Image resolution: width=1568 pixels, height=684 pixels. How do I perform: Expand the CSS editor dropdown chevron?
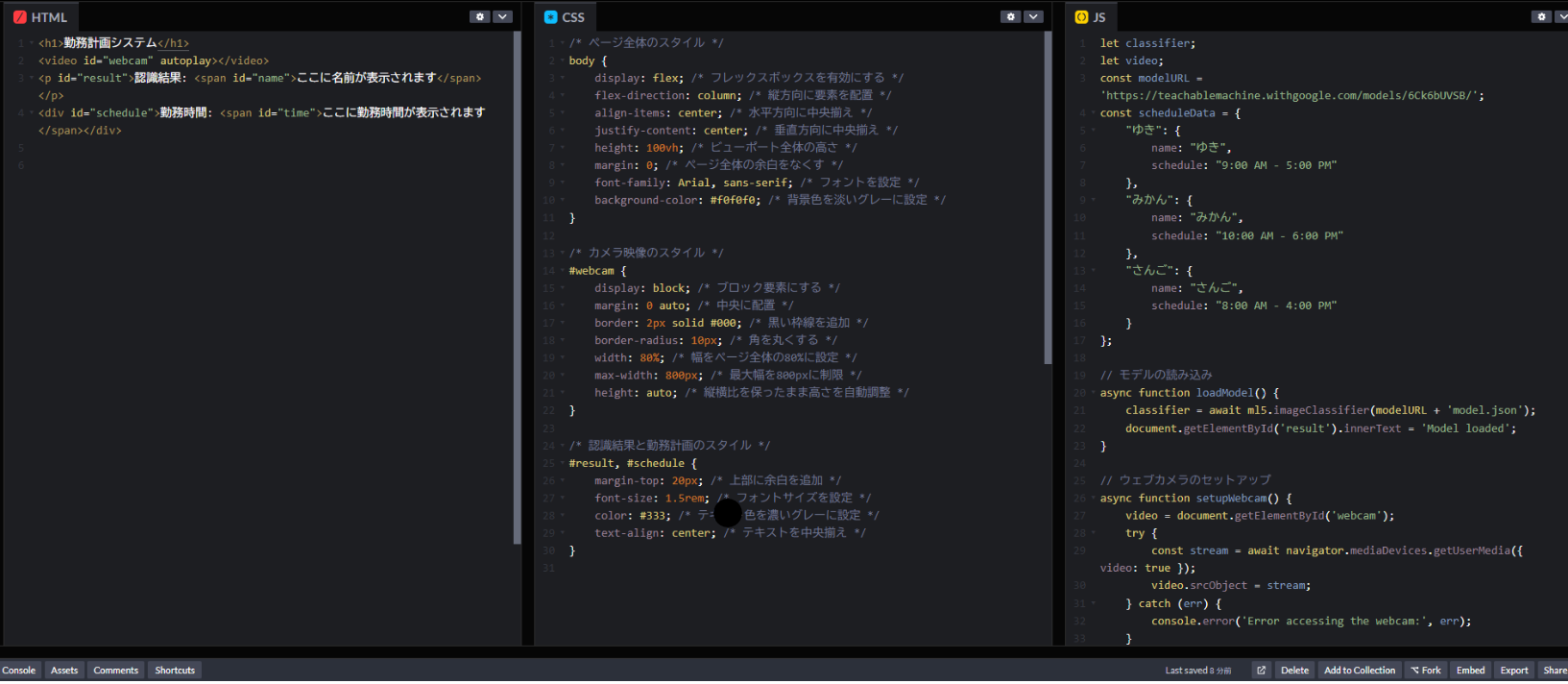click(1033, 16)
